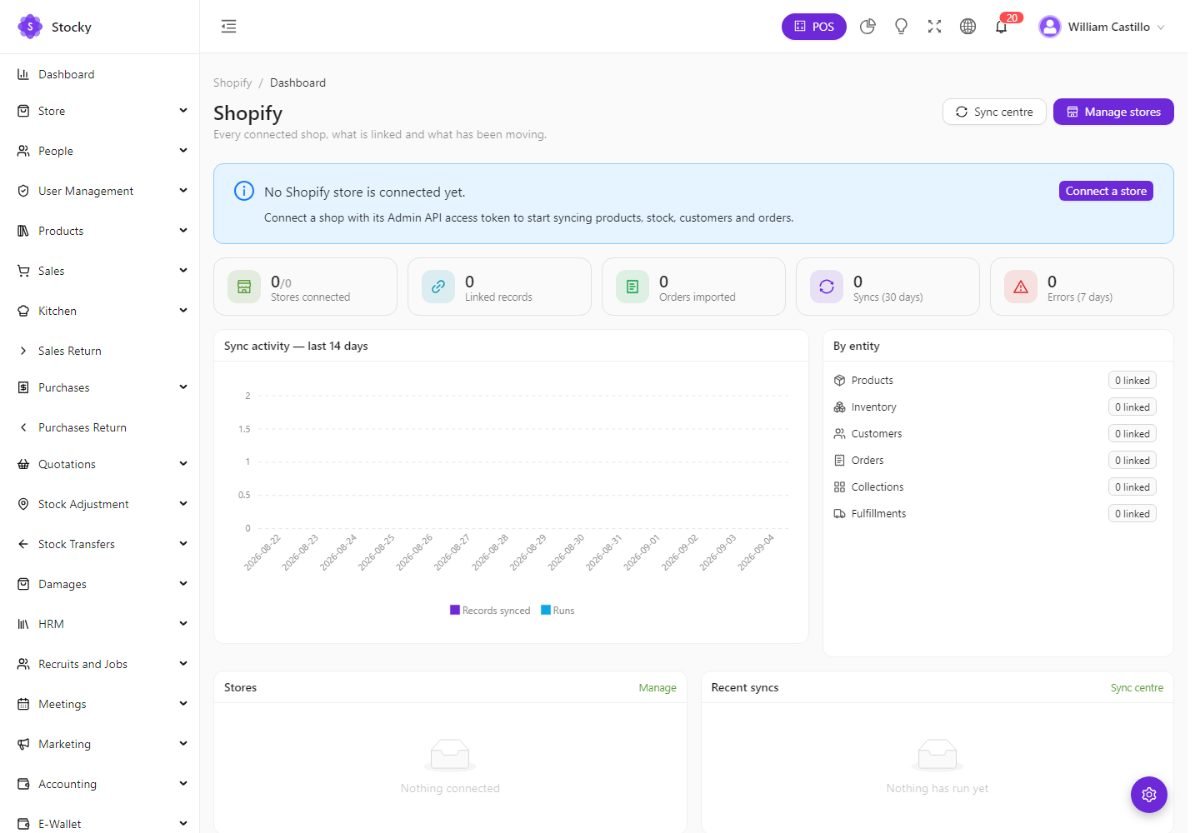Click the Inventory boxes icon in By entity
1200x833 pixels.
839,407
